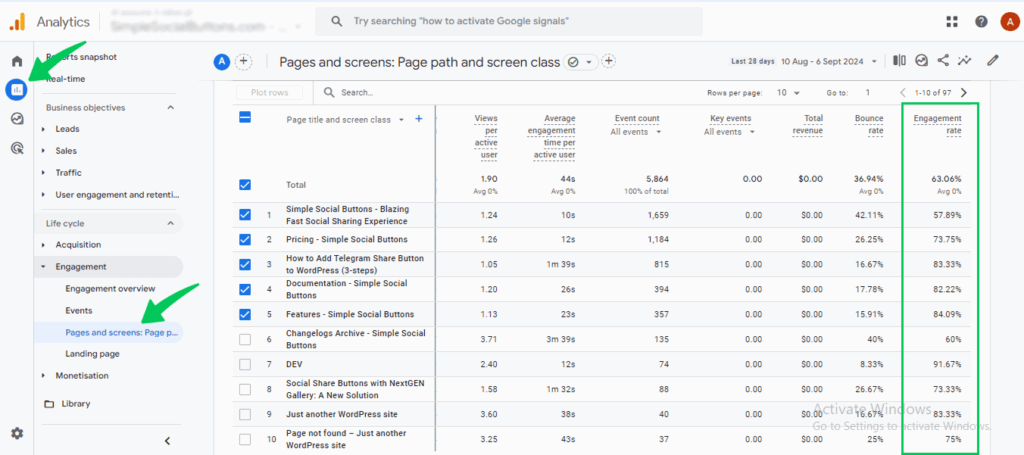Screen dimensions: 1024x455
Task: Click the add comparison plus icon beside A
Action: pyautogui.click(x=243, y=61)
